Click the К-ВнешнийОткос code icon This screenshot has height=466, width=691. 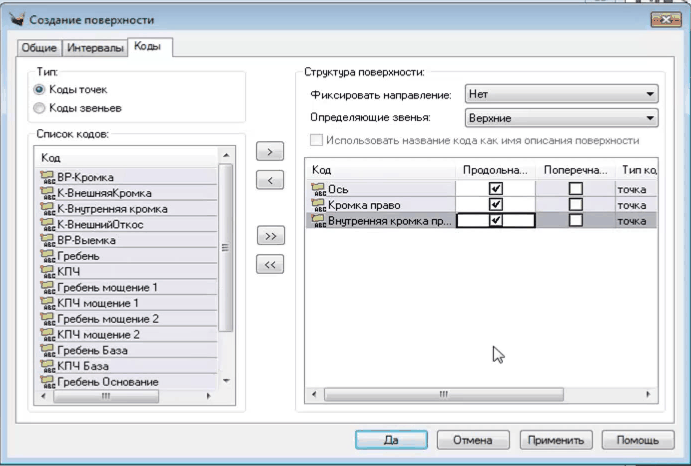pyautogui.click(x=47, y=224)
